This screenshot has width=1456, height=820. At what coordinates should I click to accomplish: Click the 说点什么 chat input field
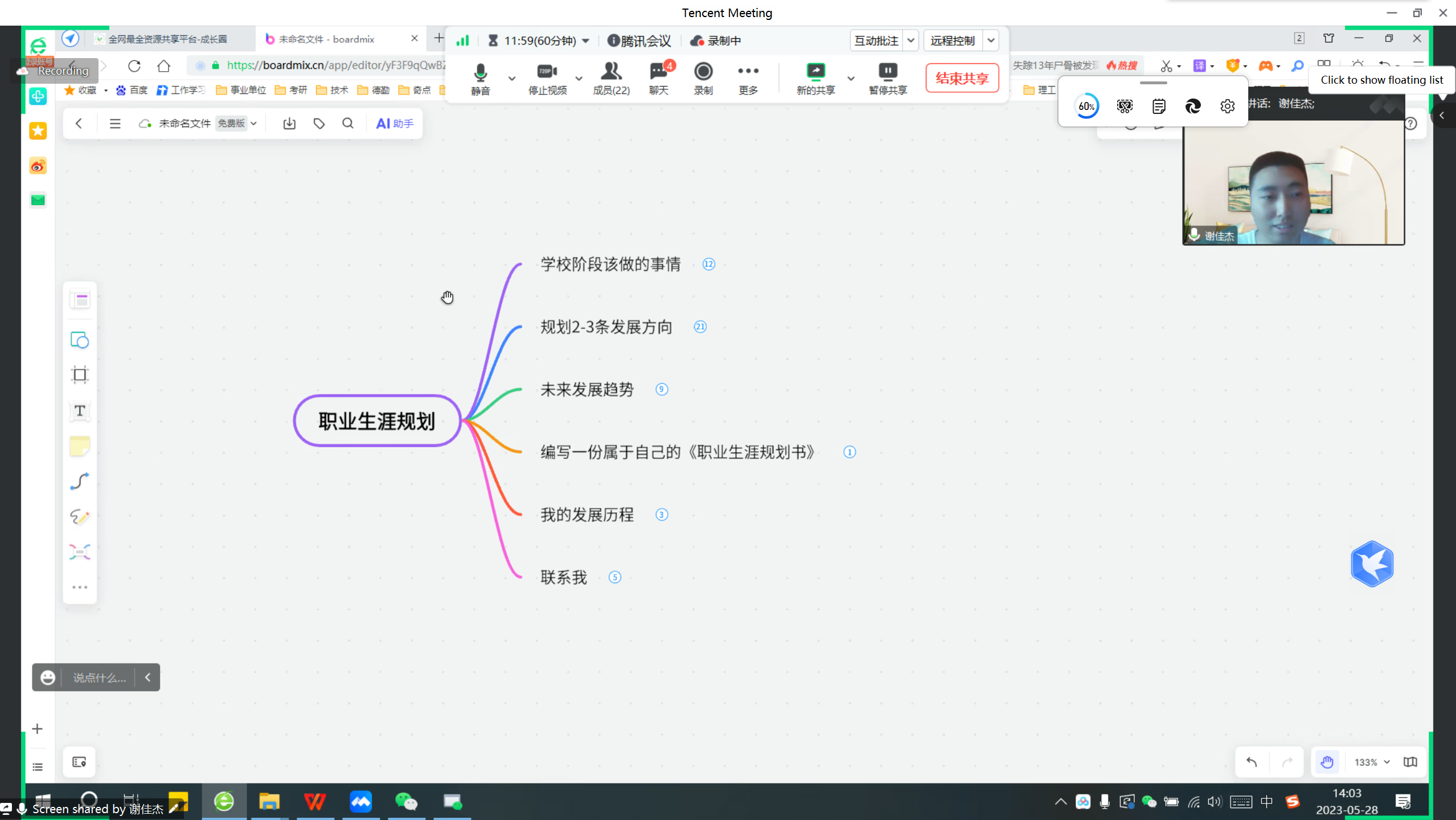click(x=99, y=678)
